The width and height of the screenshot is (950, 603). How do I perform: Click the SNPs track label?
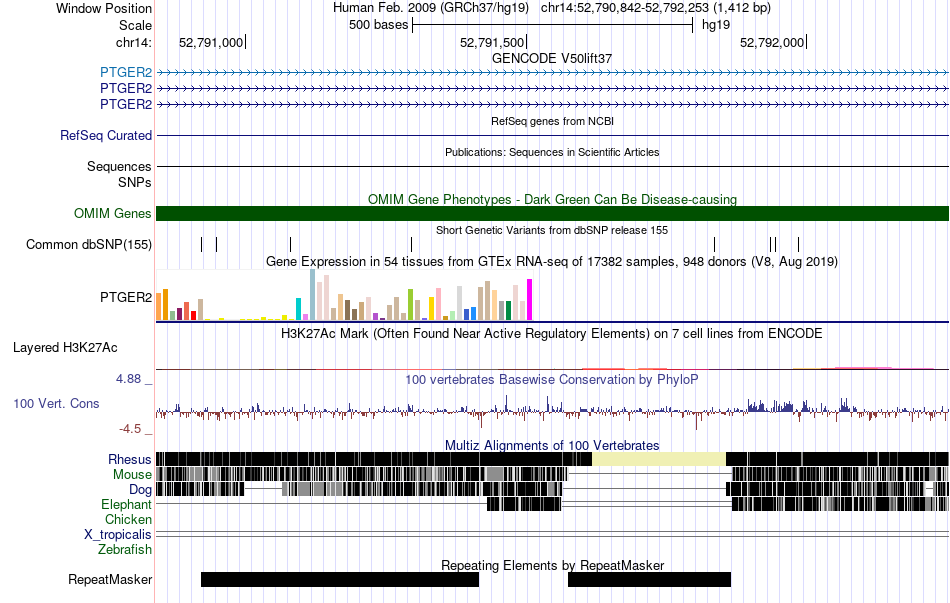pos(135,182)
